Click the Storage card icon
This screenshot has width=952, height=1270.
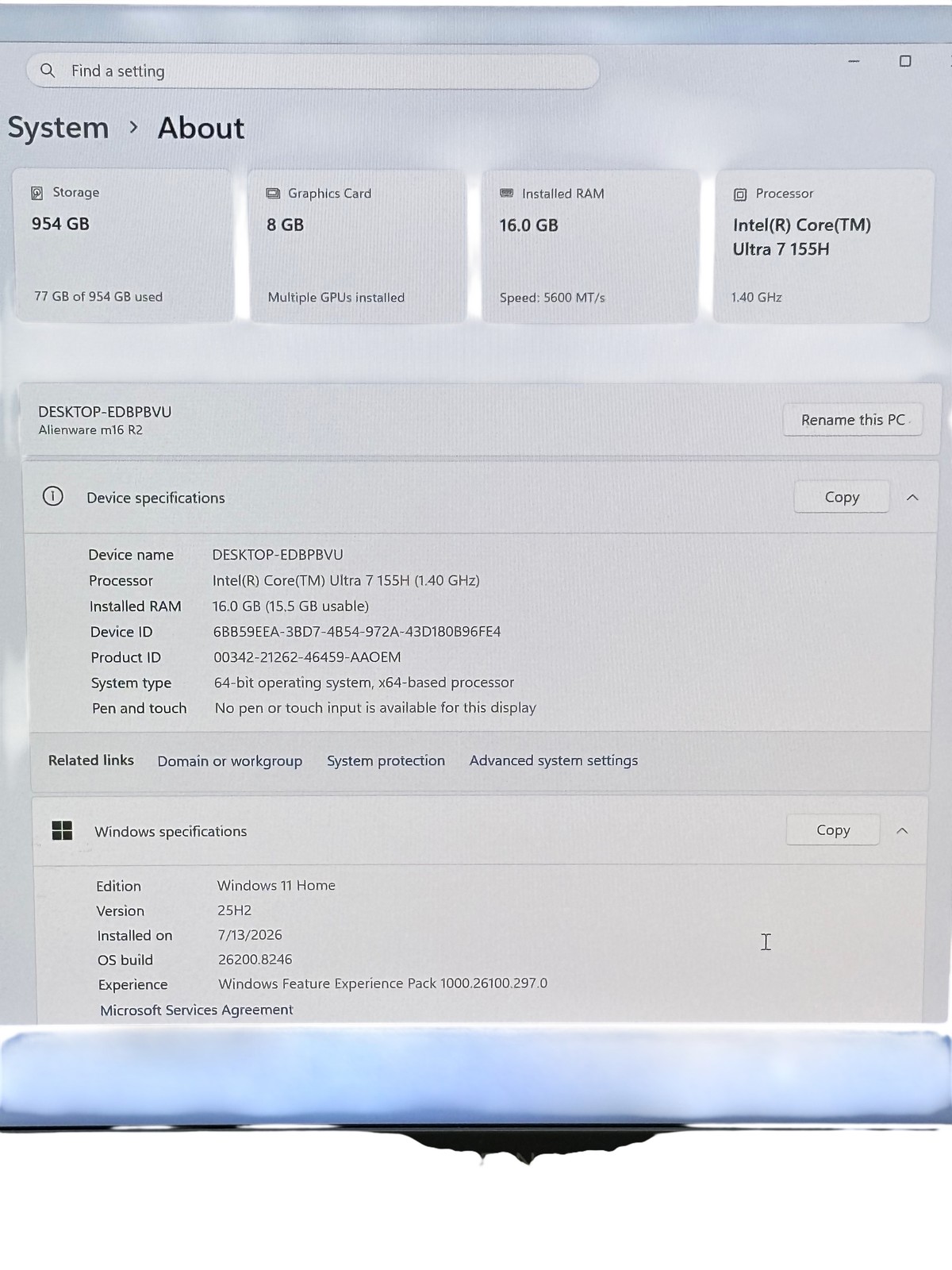(x=36, y=193)
